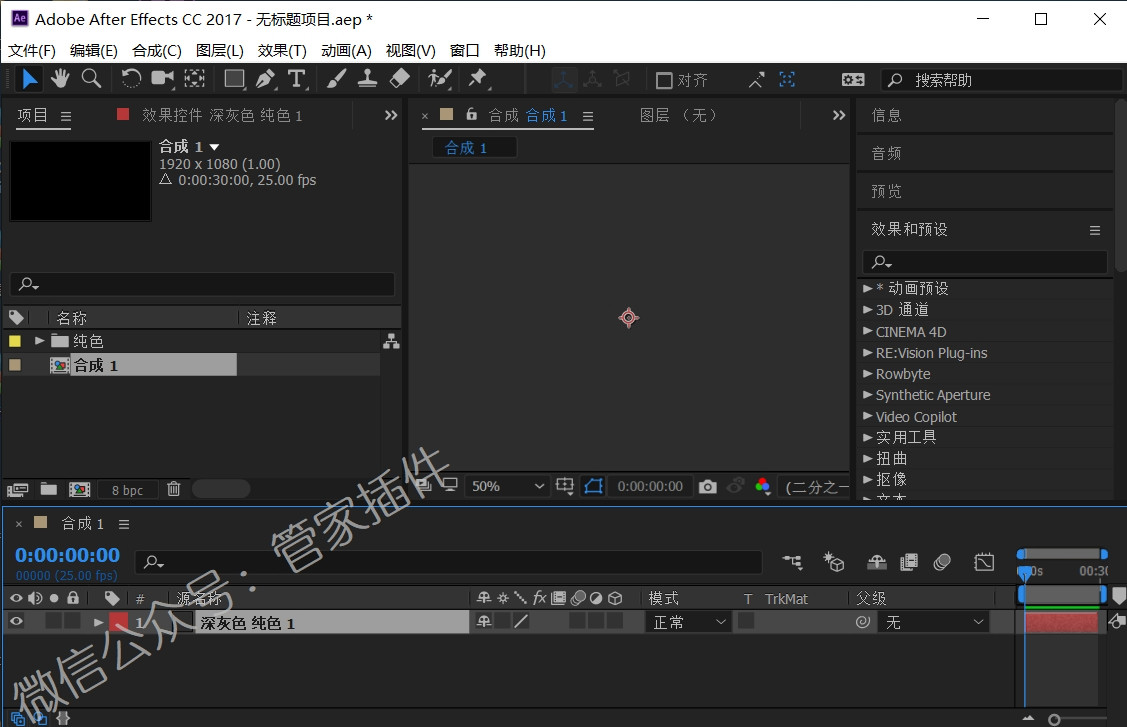Select the Horizontal Type tool
The height and width of the screenshot is (727, 1127).
point(297,78)
